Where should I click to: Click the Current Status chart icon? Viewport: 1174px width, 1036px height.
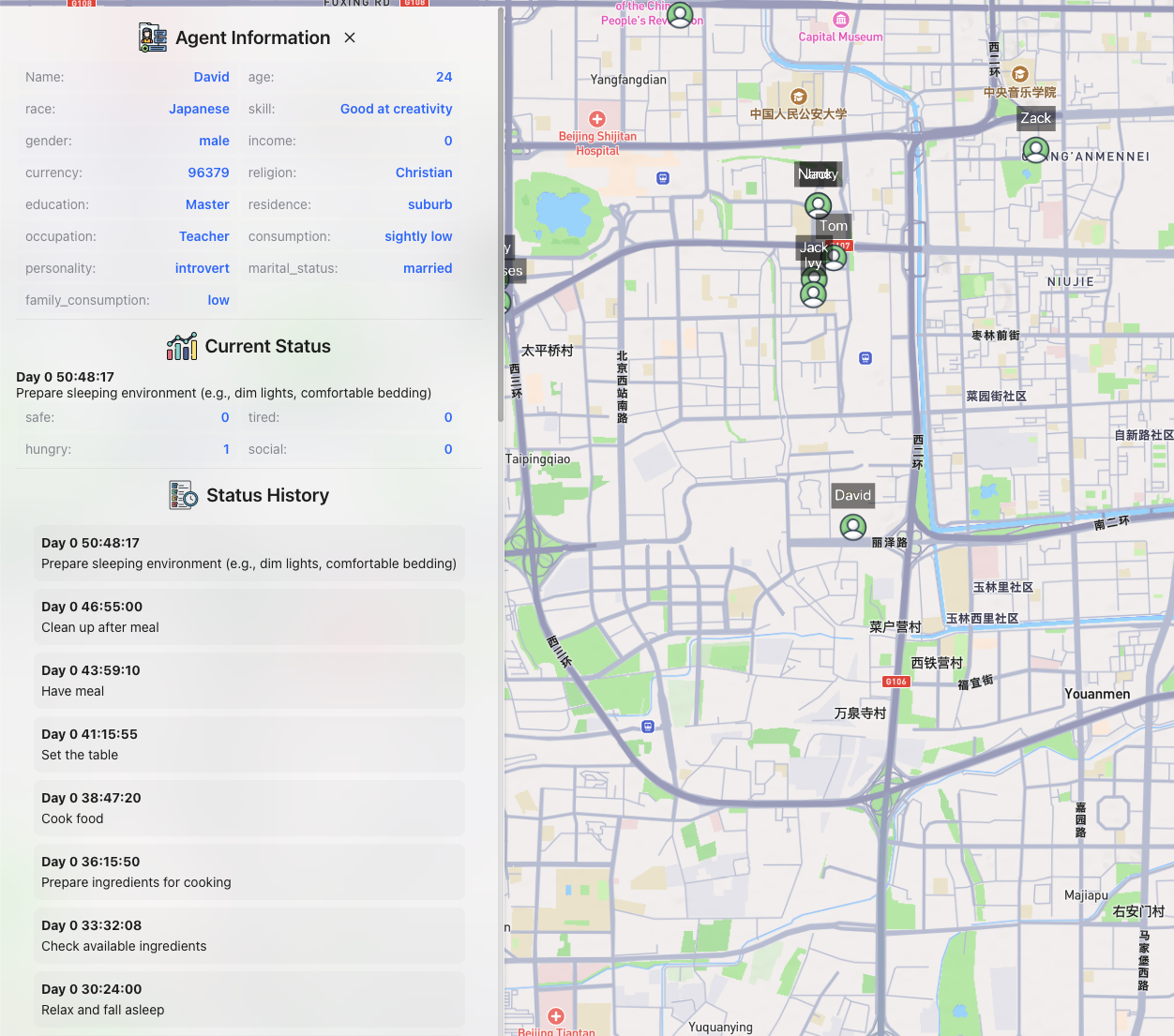pyautogui.click(x=182, y=346)
